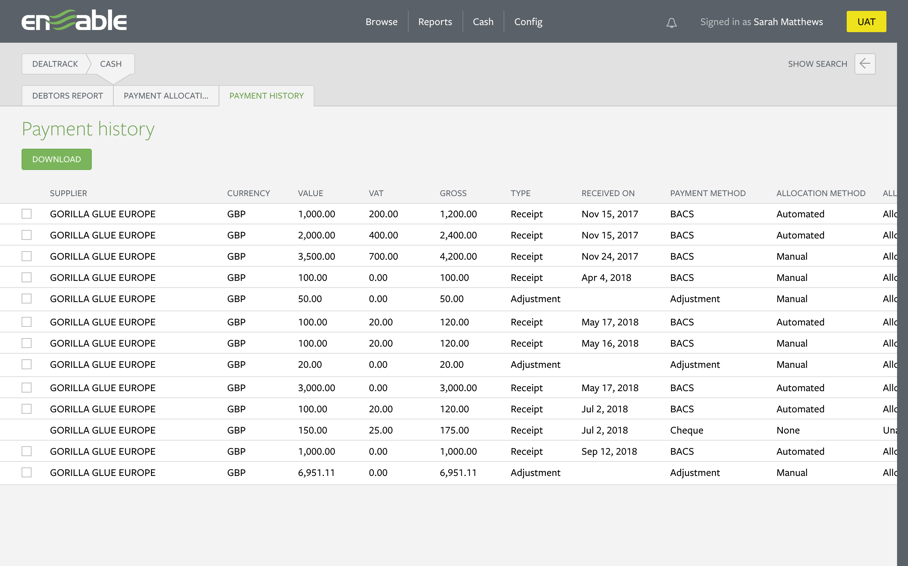Viewport: 908px width, 566px height.
Task: Sort by the Gross column header
Action: (453, 193)
